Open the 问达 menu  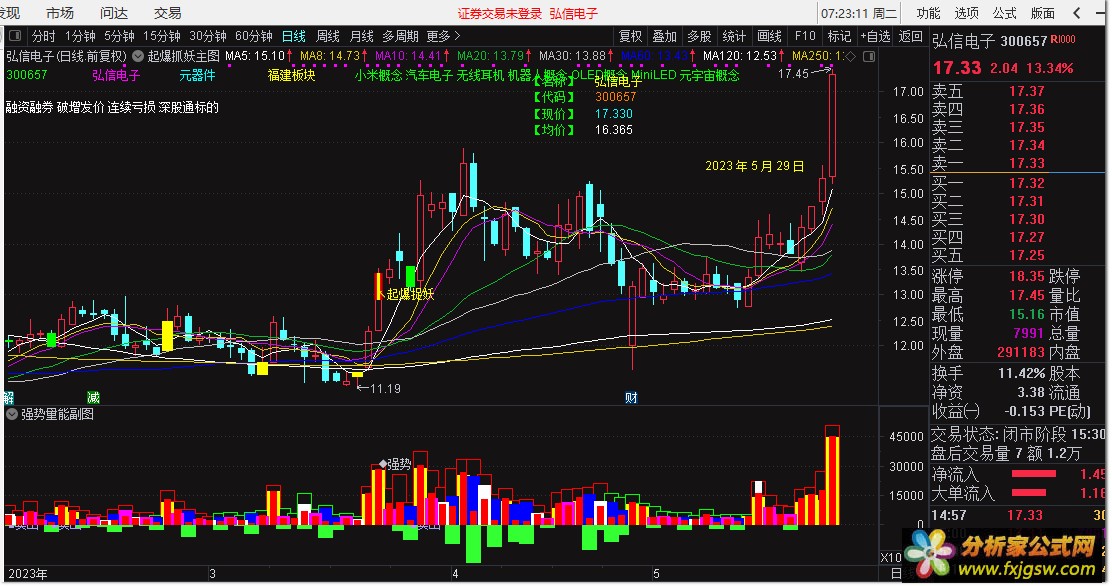click(x=113, y=13)
